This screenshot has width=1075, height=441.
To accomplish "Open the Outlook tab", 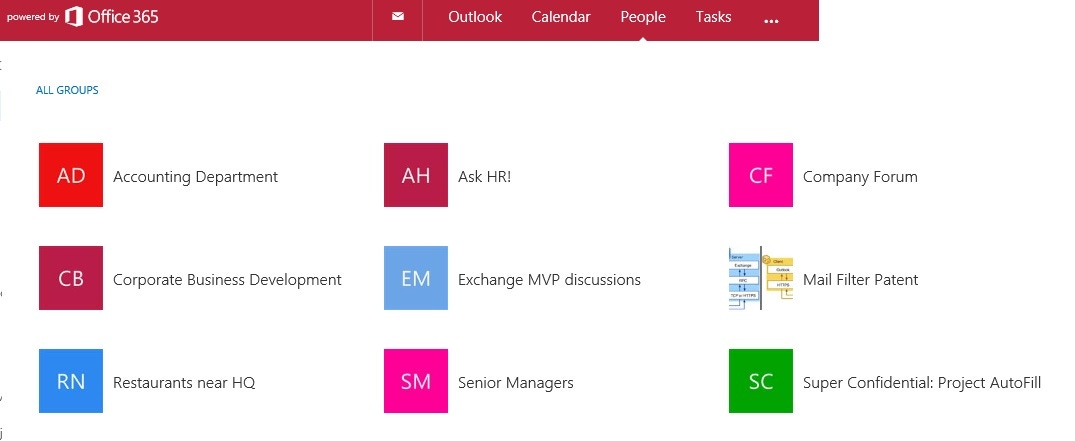I will [x=475, y=17].
